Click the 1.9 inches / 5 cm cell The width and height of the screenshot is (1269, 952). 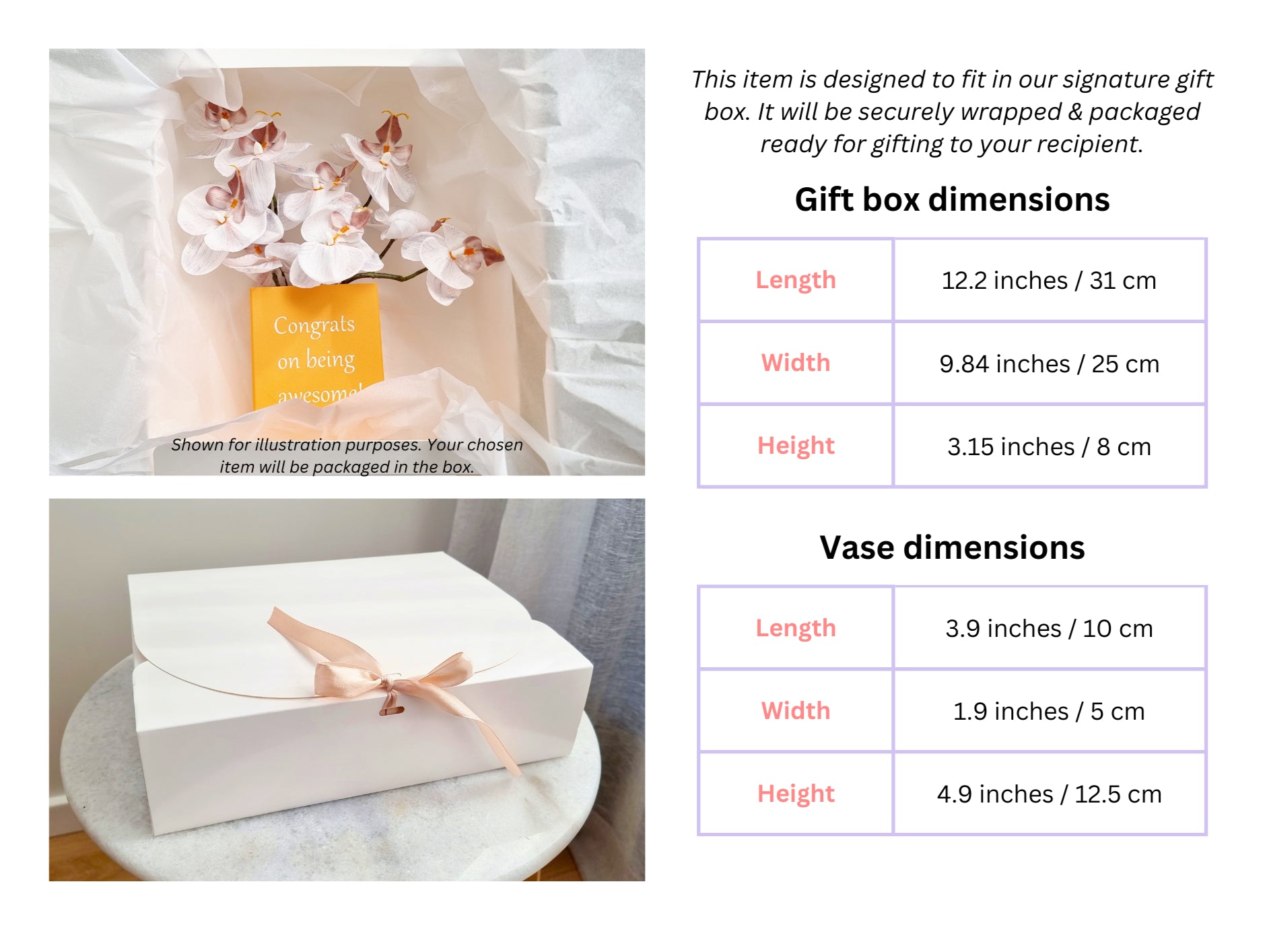1049,711
